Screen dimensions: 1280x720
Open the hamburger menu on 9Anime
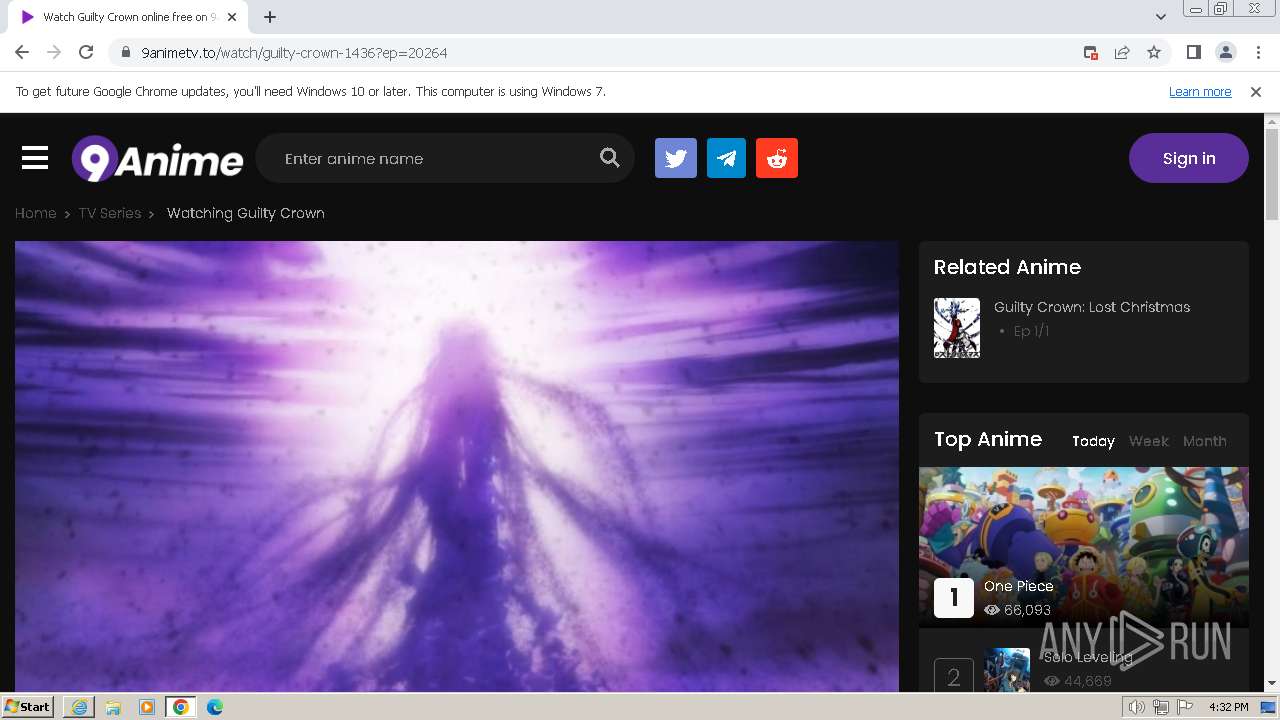click(35, 158)
